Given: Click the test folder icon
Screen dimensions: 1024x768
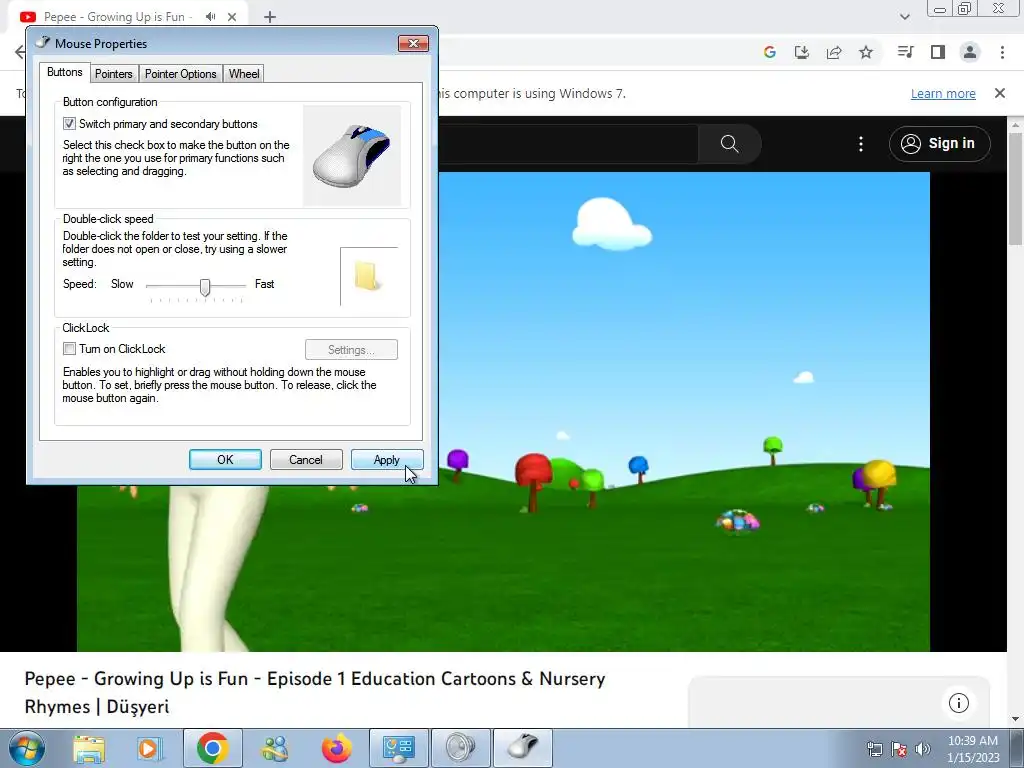Looking at the screenshot, I should click(x=368, y=276).
